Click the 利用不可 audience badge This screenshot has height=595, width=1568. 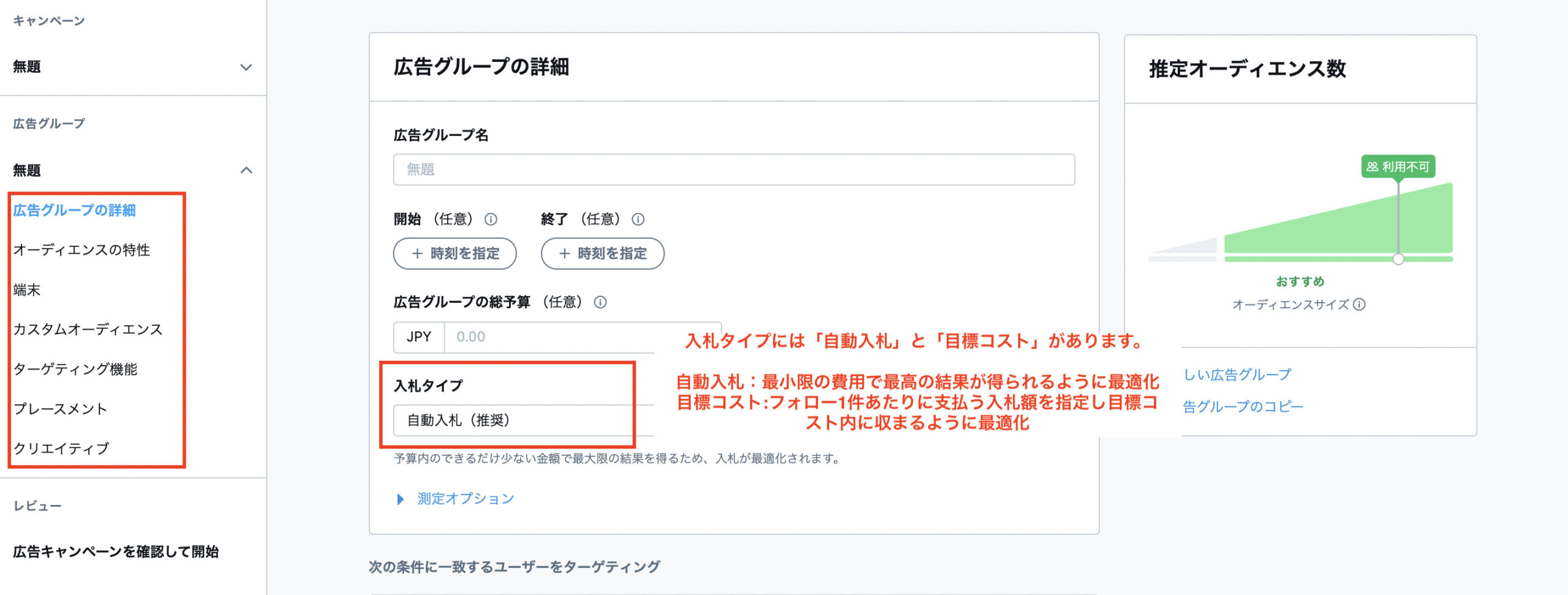coord(1397,167)
